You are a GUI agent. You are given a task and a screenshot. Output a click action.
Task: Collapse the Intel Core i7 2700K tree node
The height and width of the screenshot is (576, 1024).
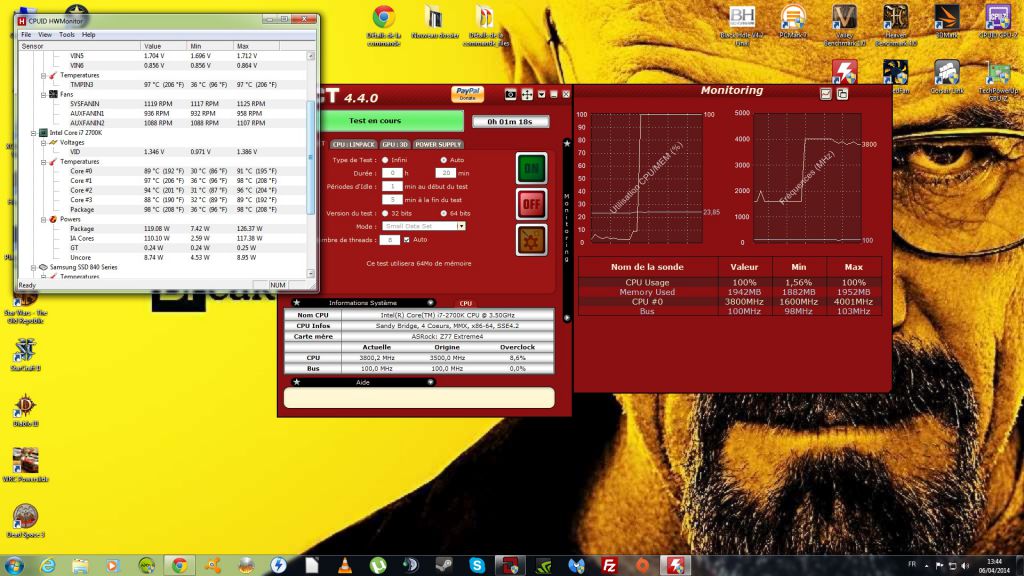click(33, 133)
